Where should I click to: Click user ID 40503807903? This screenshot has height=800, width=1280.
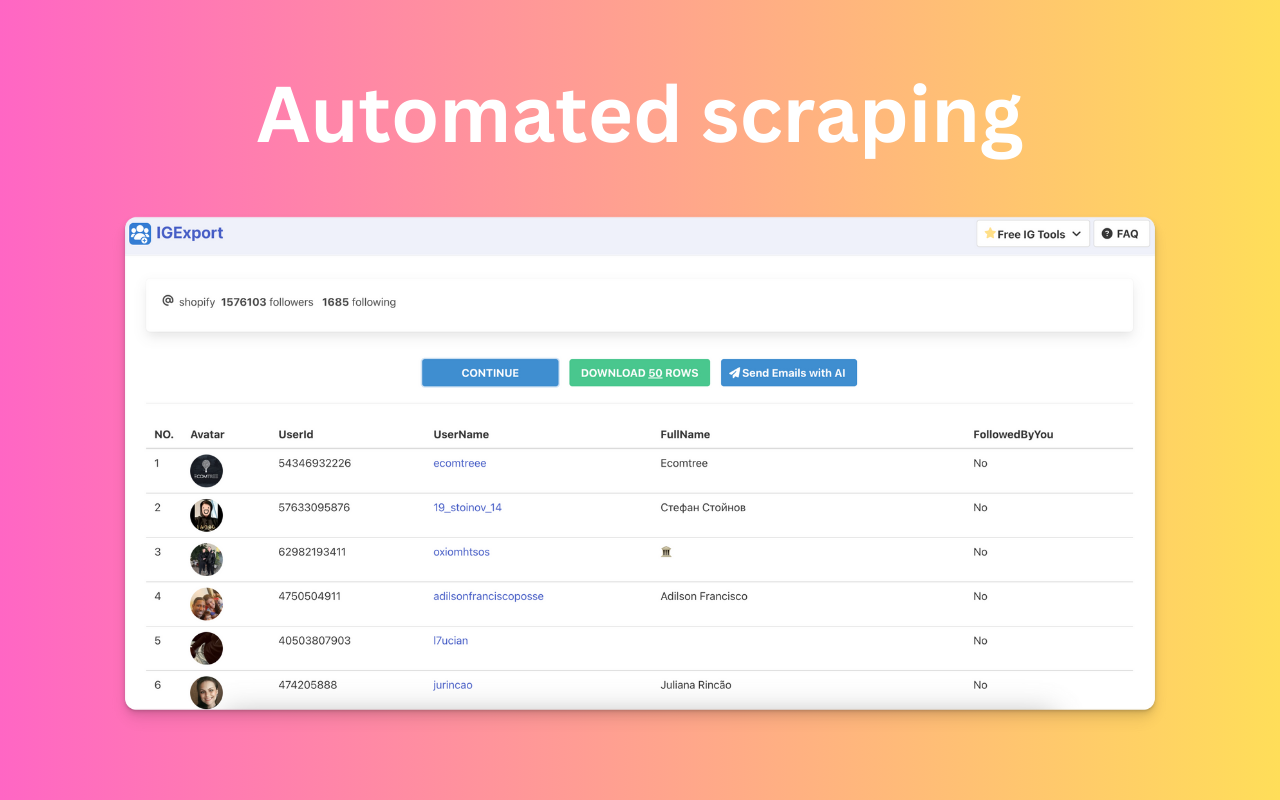pos(315,640)
